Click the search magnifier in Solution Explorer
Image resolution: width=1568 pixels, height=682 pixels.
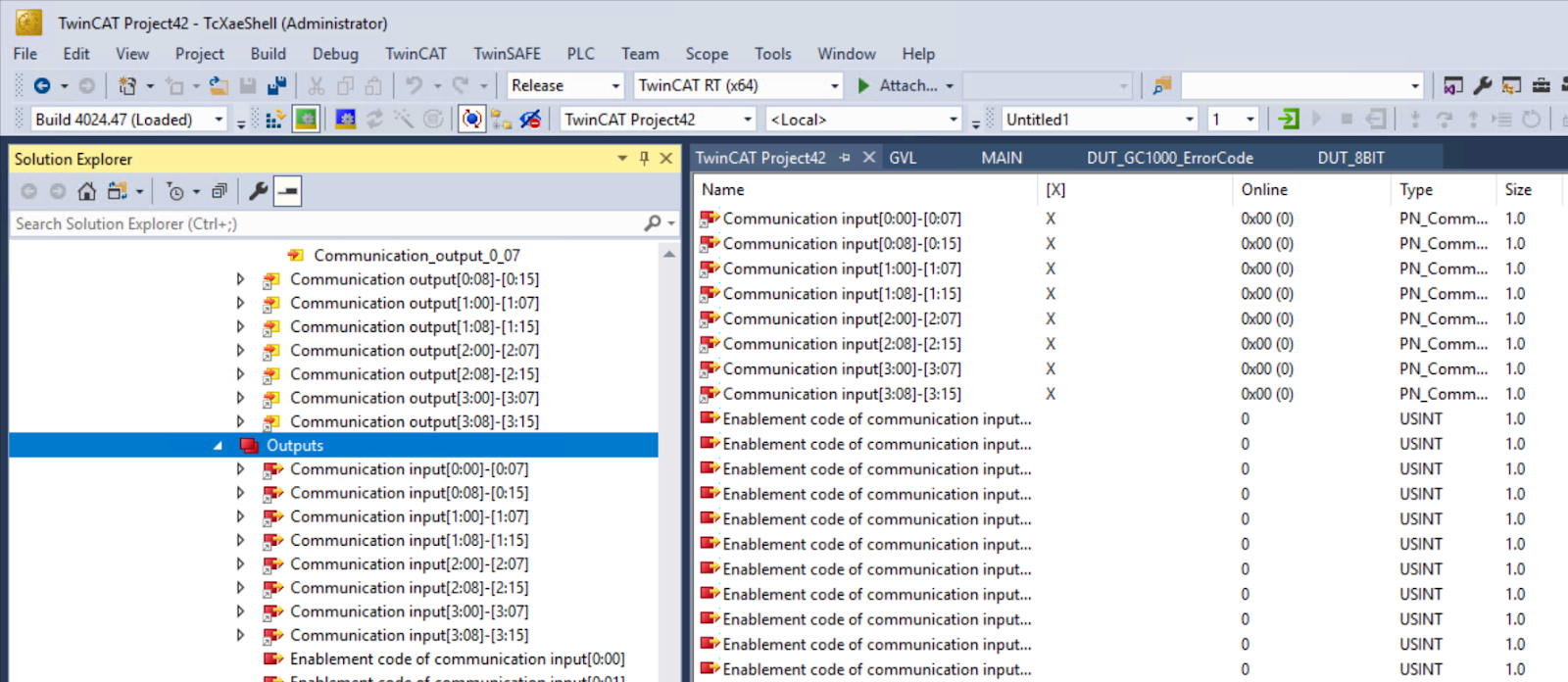pyautogui.click(x=653, y=223)
